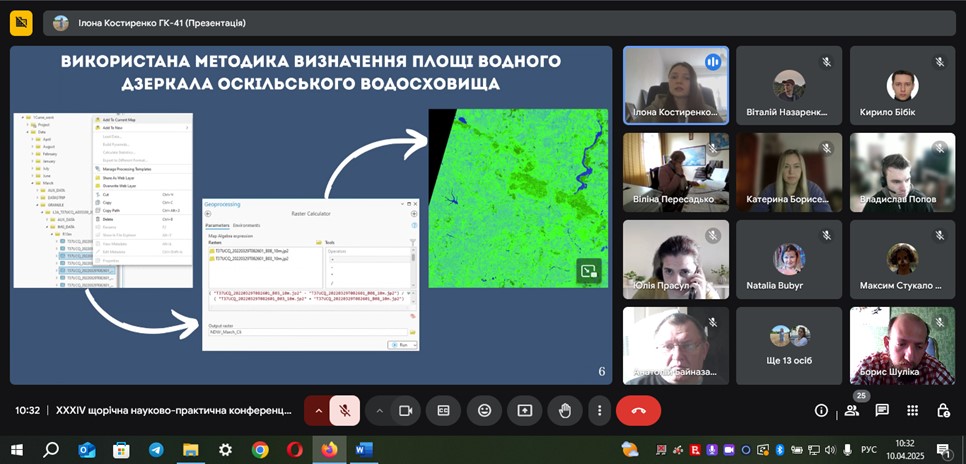Expand video settings arrow beside camera
The width and height of the screenshot is (966, 464).
379,410
